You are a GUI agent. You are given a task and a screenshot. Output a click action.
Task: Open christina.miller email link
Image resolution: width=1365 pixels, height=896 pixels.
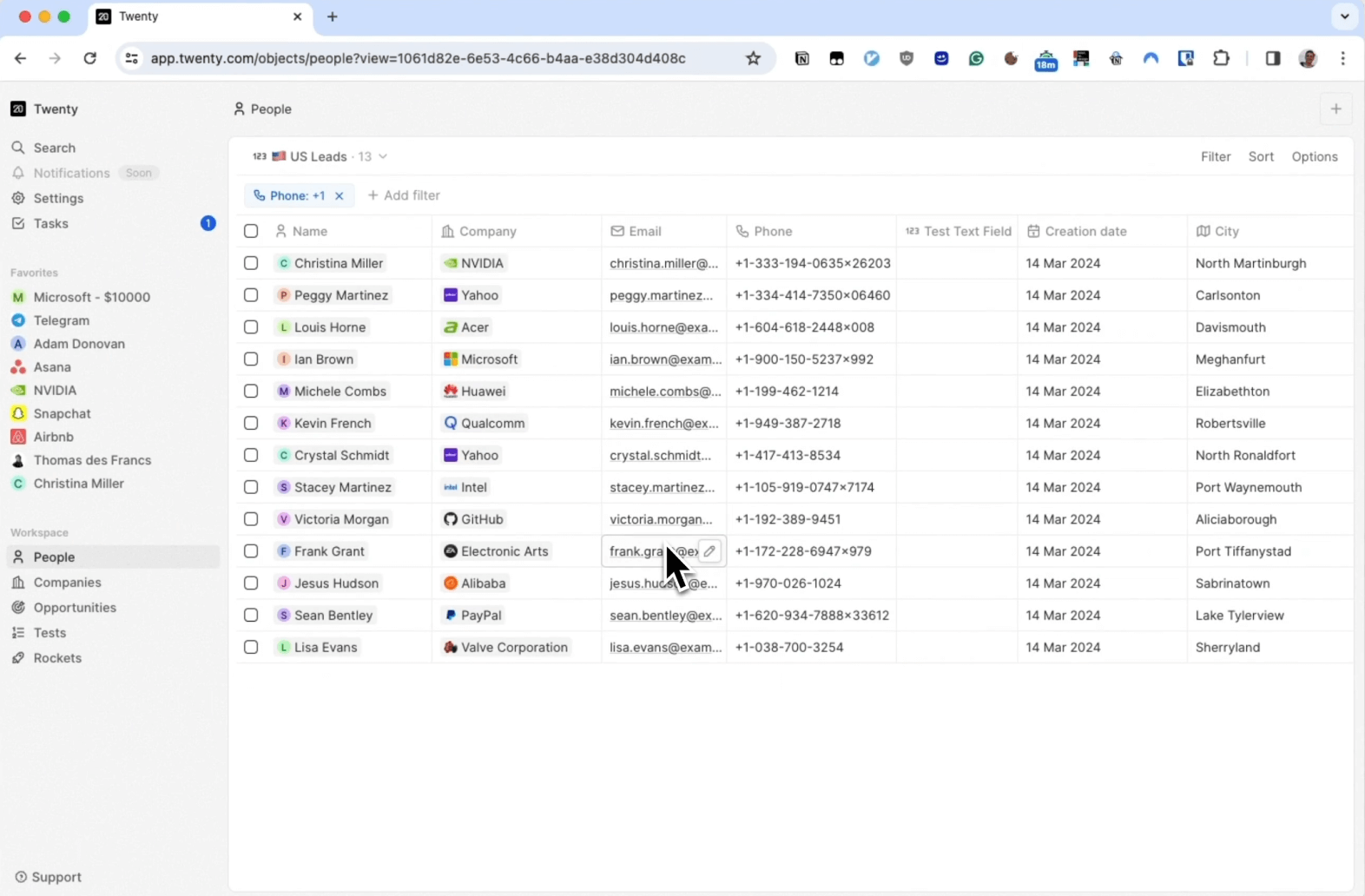click(663, 263)
